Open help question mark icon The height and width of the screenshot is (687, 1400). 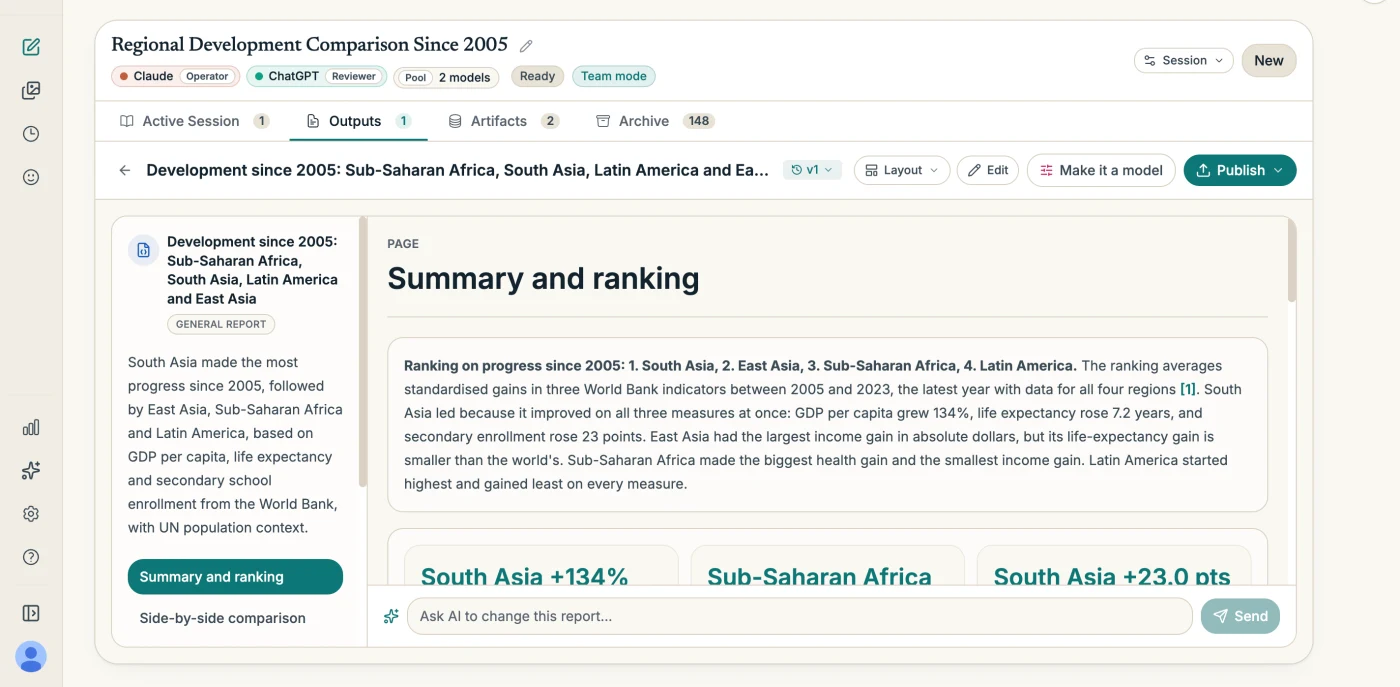pyautogui.click(x=31, y=557)
